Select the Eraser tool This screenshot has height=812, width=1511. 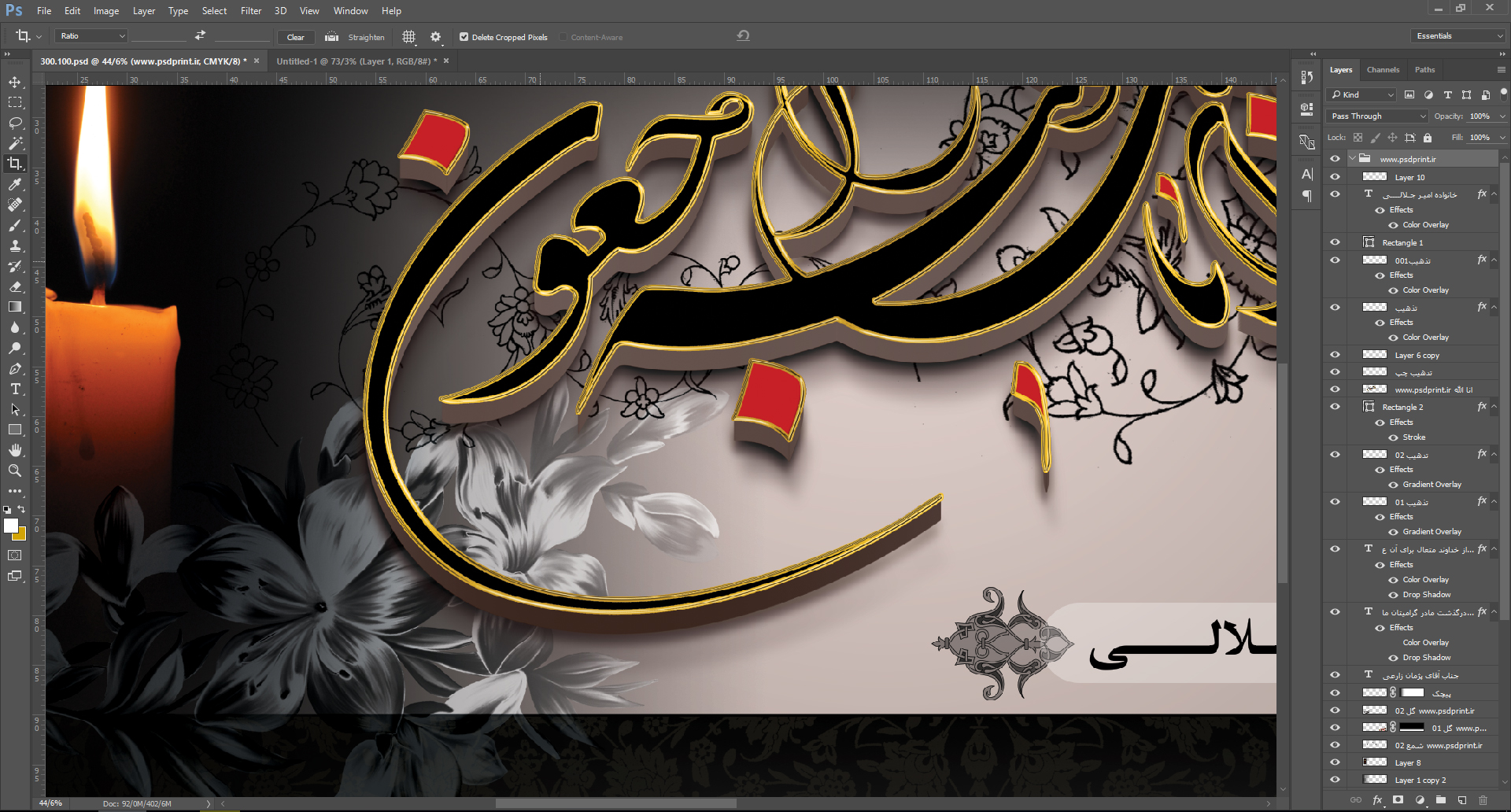(x=15, y=286)
